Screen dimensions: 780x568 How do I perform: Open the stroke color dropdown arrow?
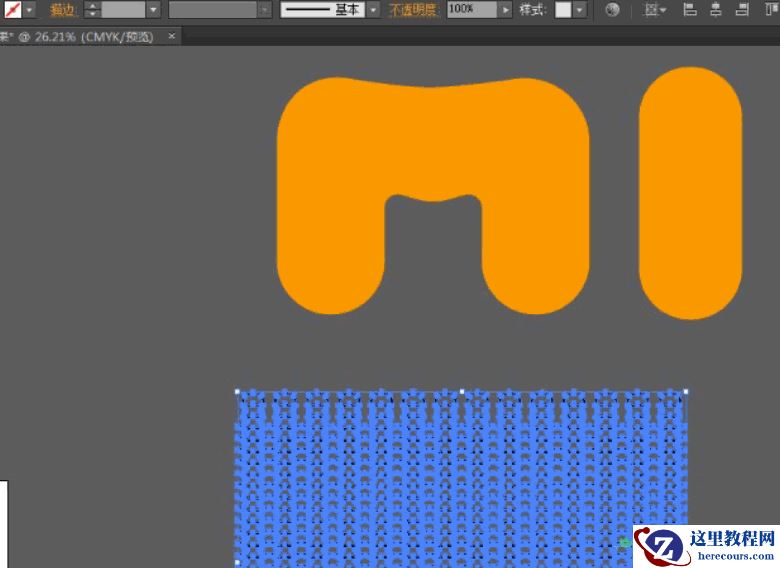pyautogui.click(x=29, y=10)
